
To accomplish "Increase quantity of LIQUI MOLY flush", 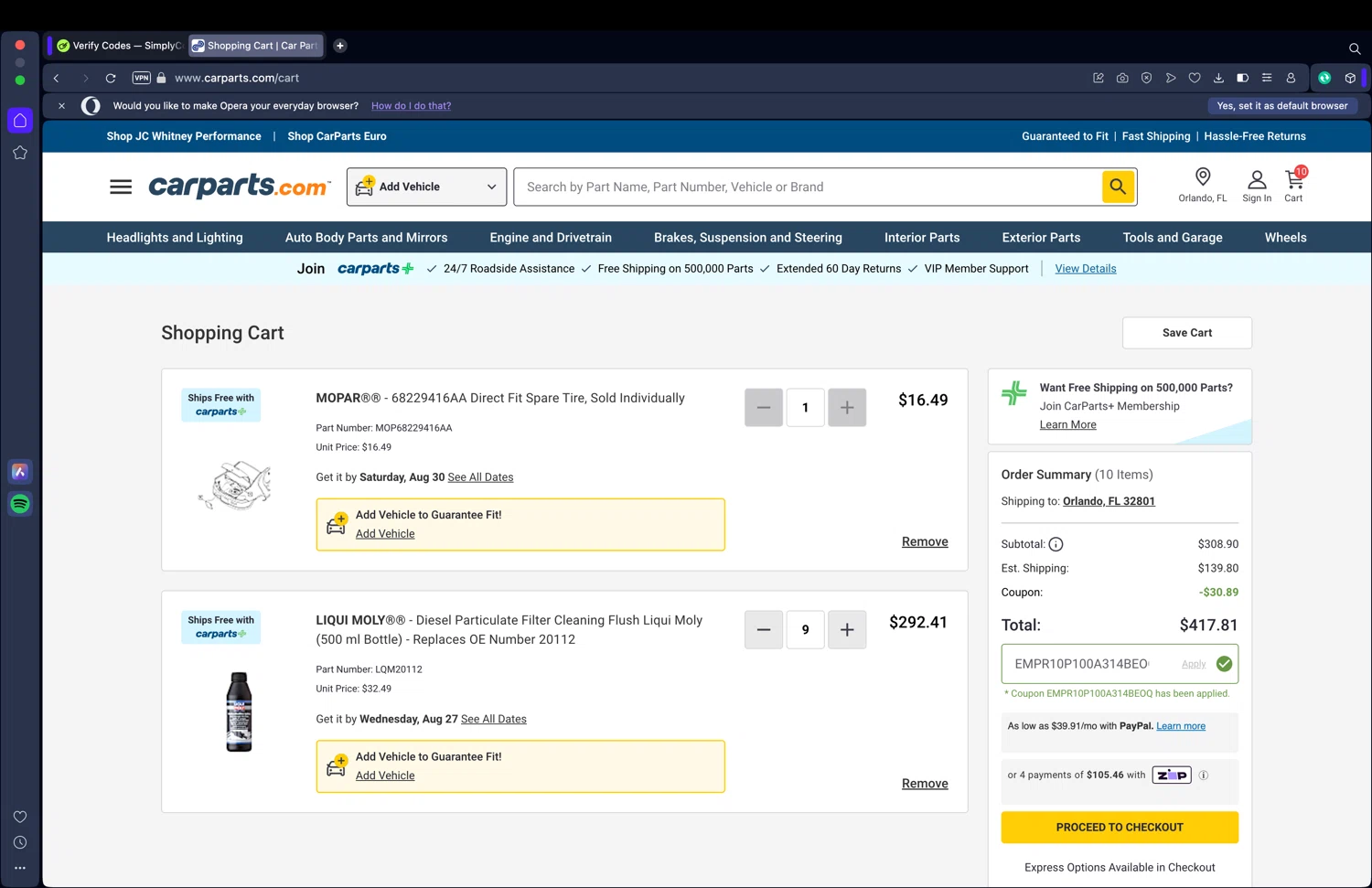I will pos(847,630).
